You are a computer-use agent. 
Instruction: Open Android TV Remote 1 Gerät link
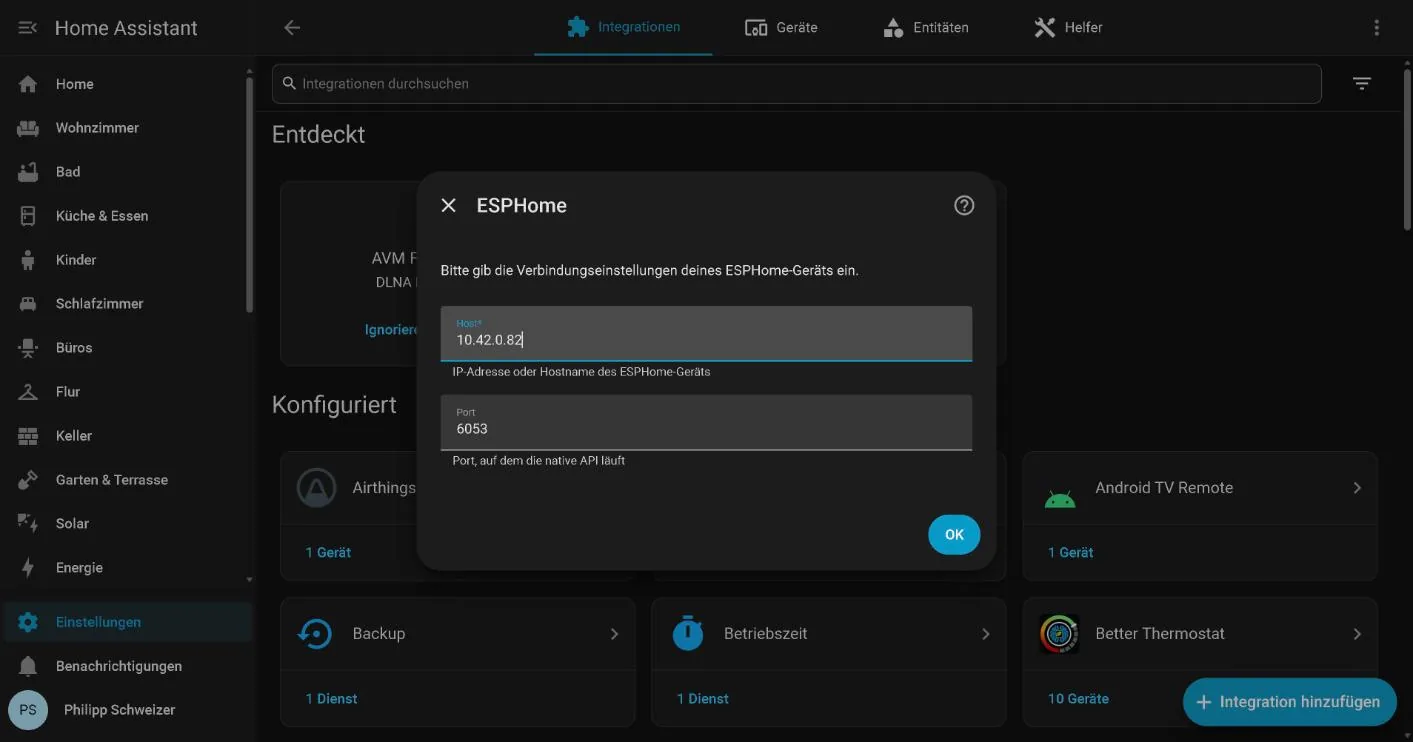click(x=1070, y=552)
